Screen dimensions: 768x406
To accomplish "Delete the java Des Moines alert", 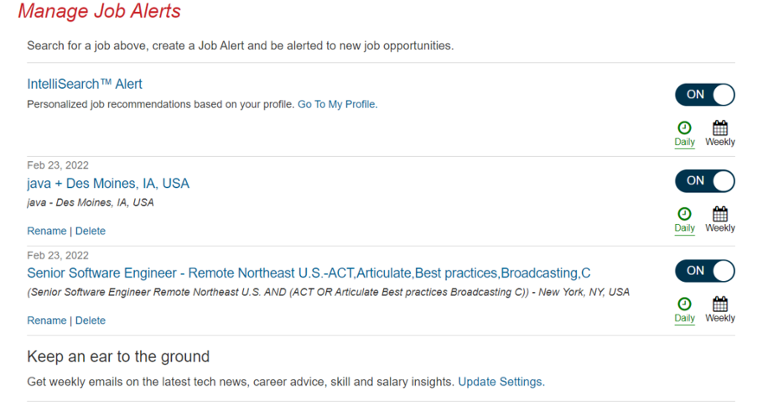I will [90, 231].
